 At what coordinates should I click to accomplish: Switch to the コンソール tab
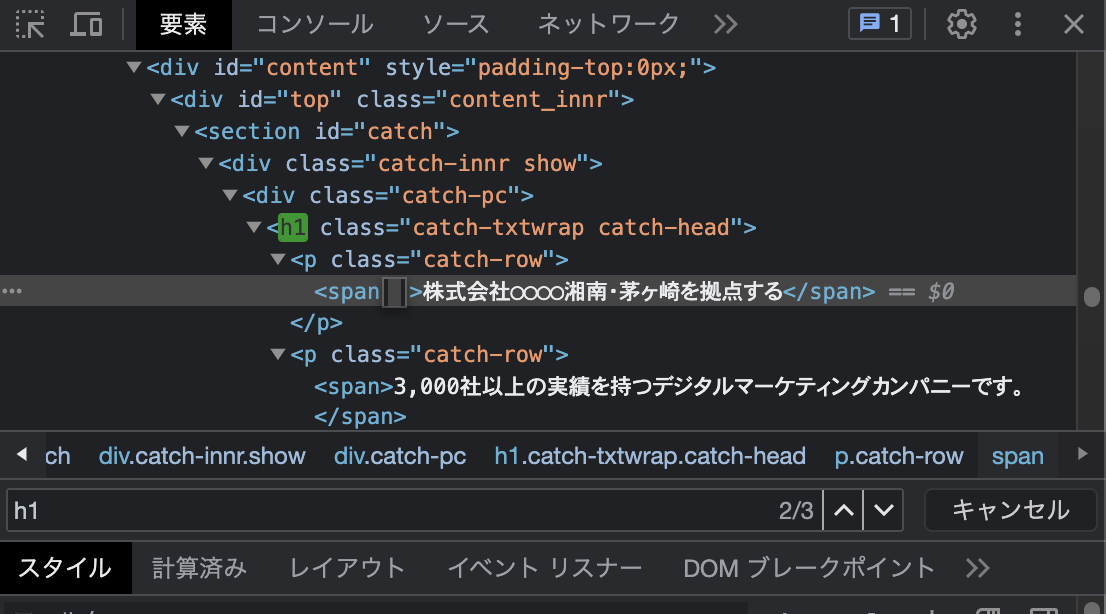[313, 24]
